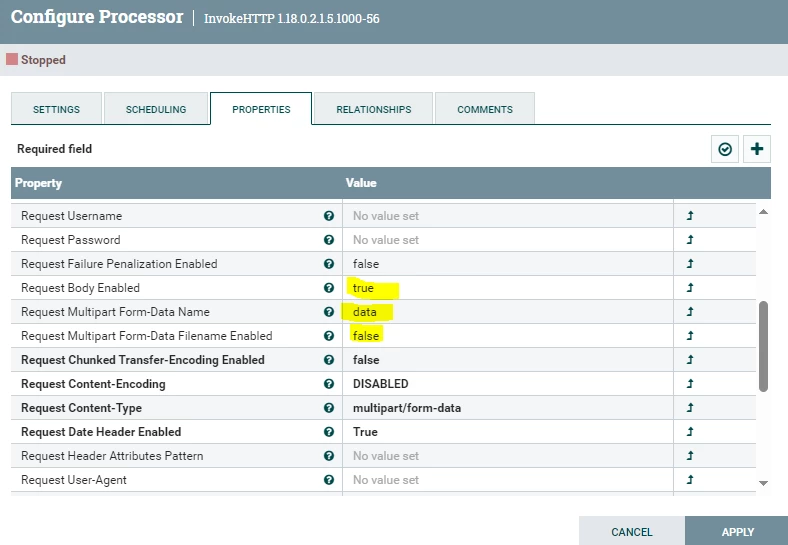Edit the Request Username value field
The image size is (788, 545).
[x=508, y=216]
